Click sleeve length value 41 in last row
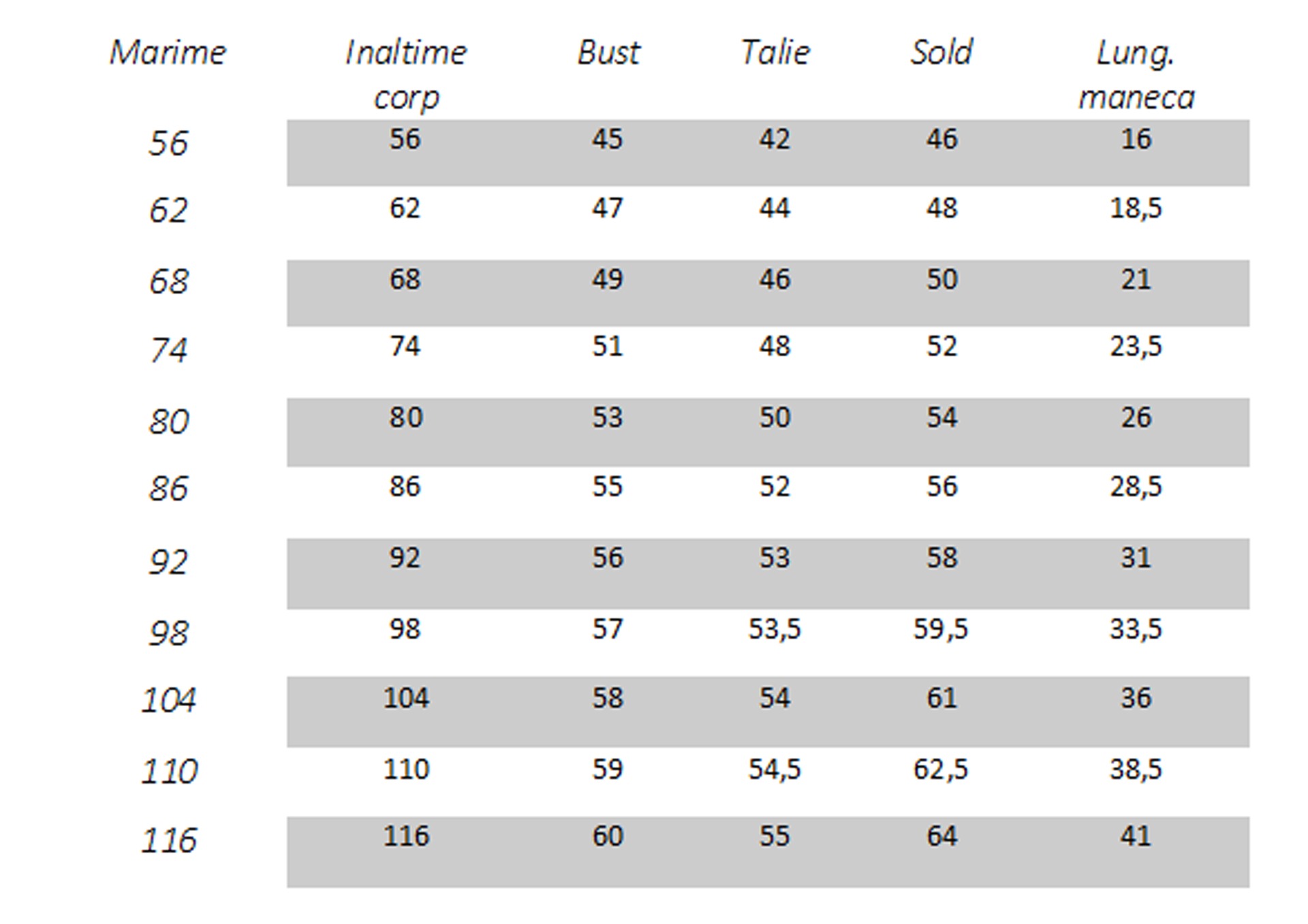 tap(1136, 836)
